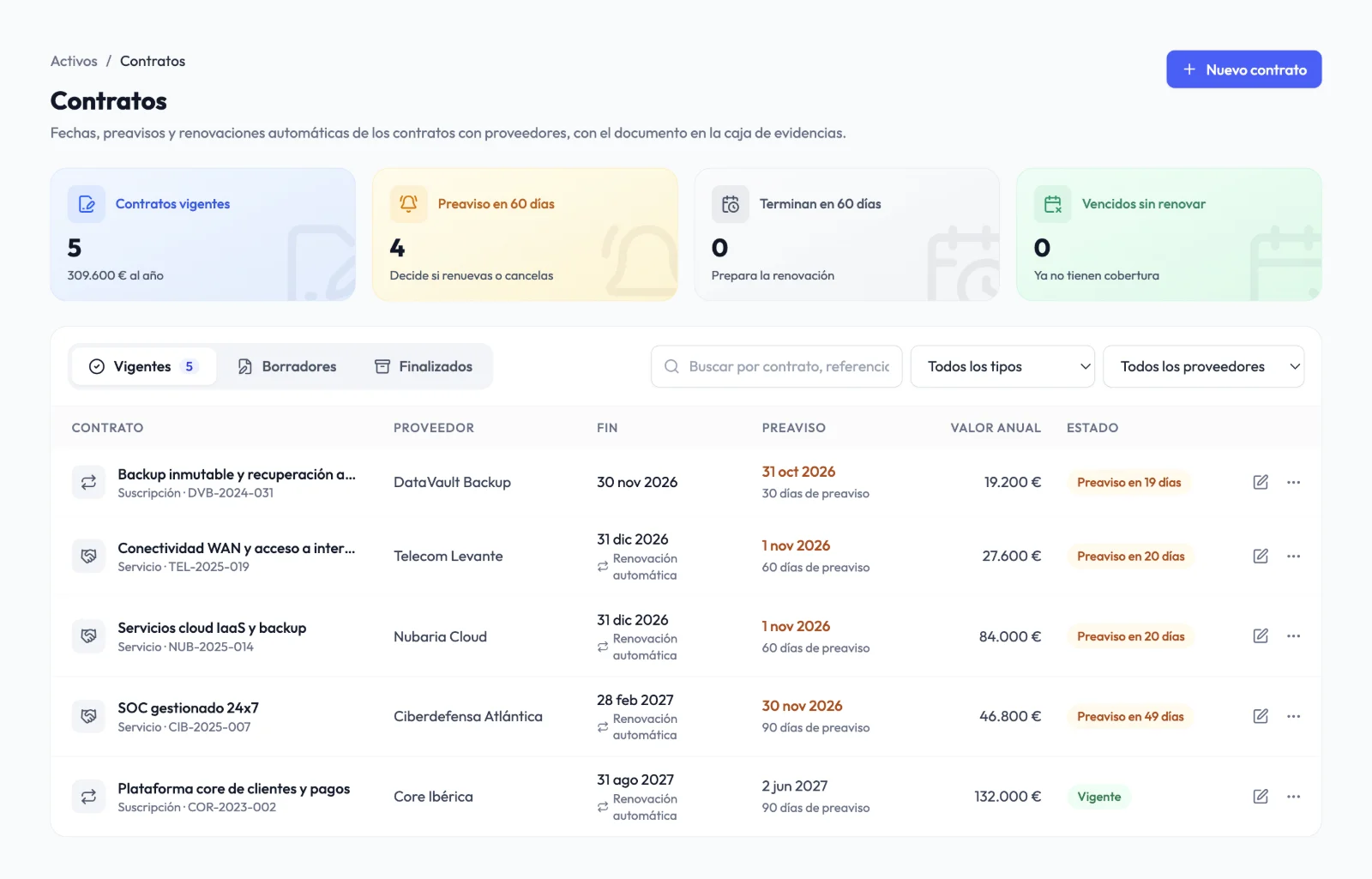Click the Preaviso en 19 días status badge
Viewport: 1372px width, 879px height.
pos(1128,483)
